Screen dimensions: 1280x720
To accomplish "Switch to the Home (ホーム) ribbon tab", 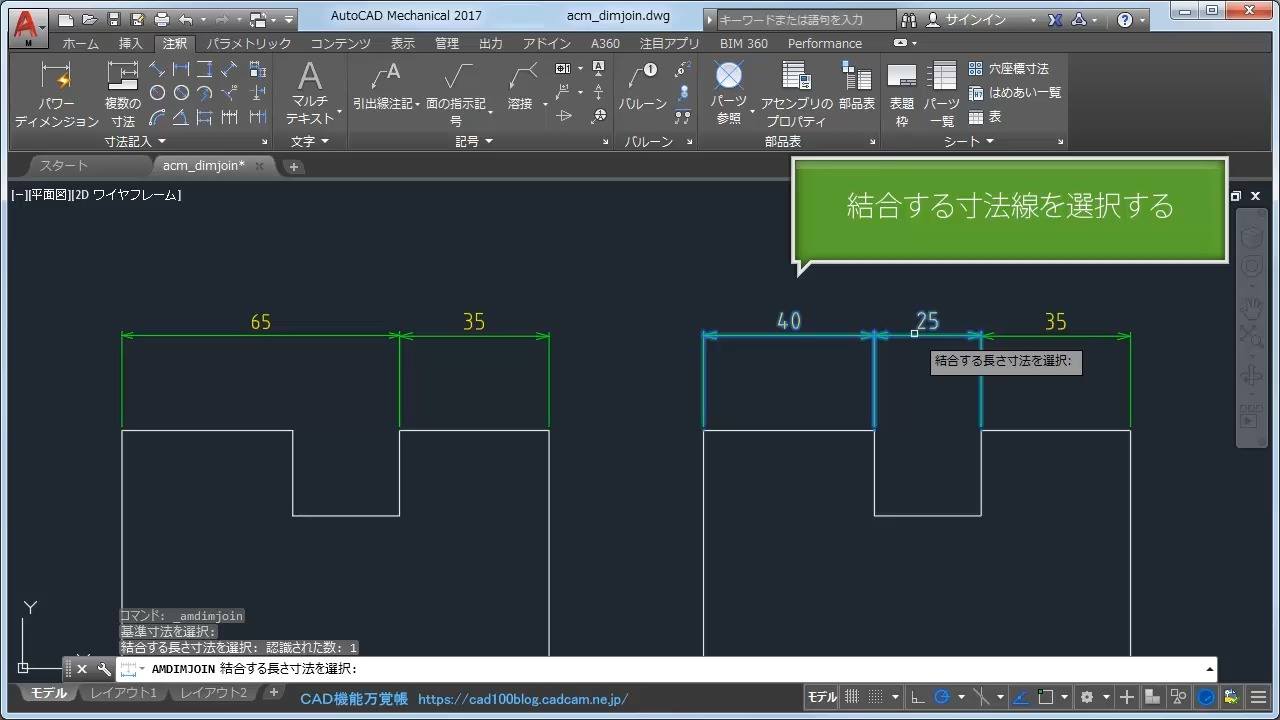I will pyautogui.click(x=80, y=44).
